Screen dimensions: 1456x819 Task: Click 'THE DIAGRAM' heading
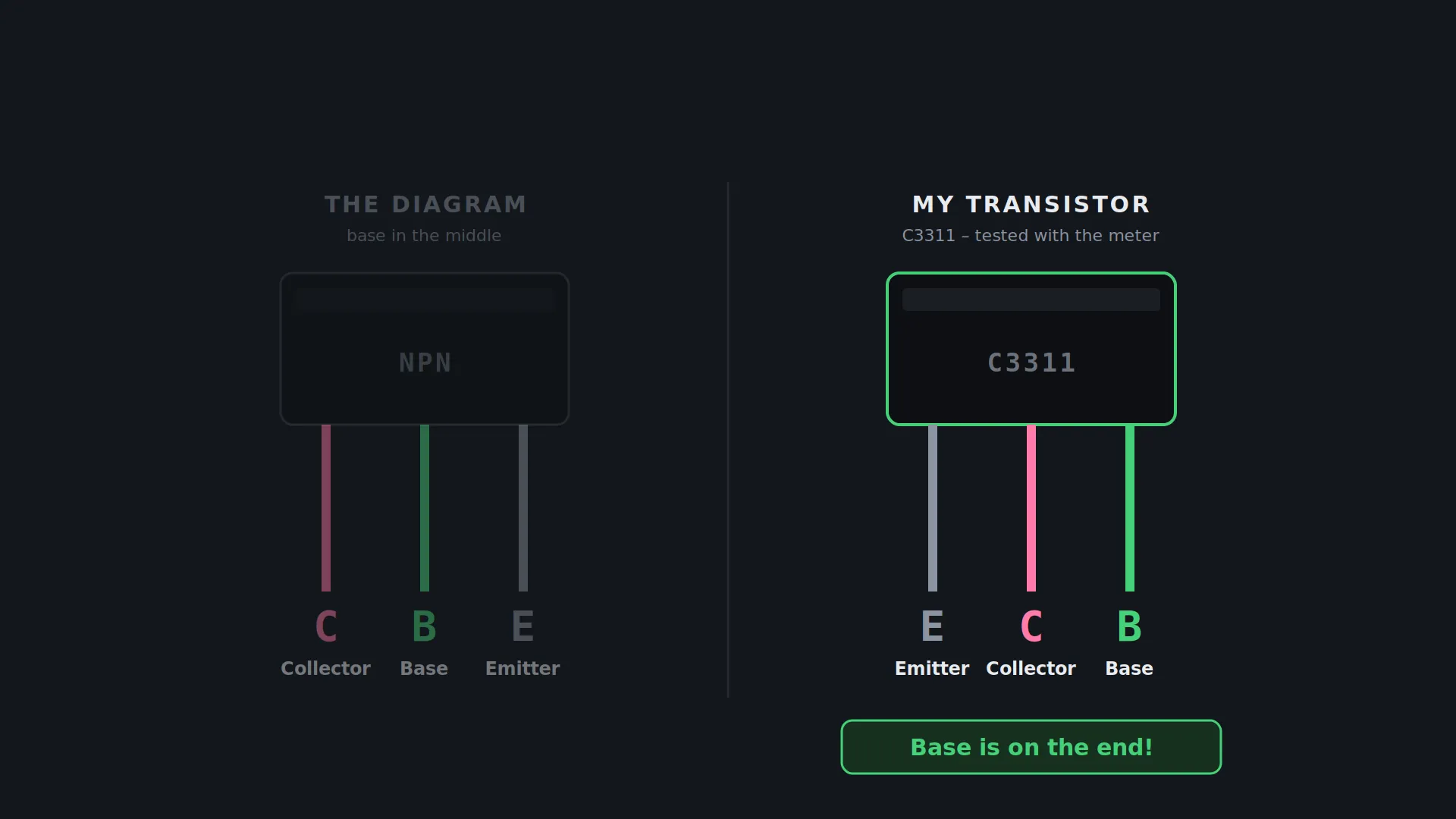425,204
